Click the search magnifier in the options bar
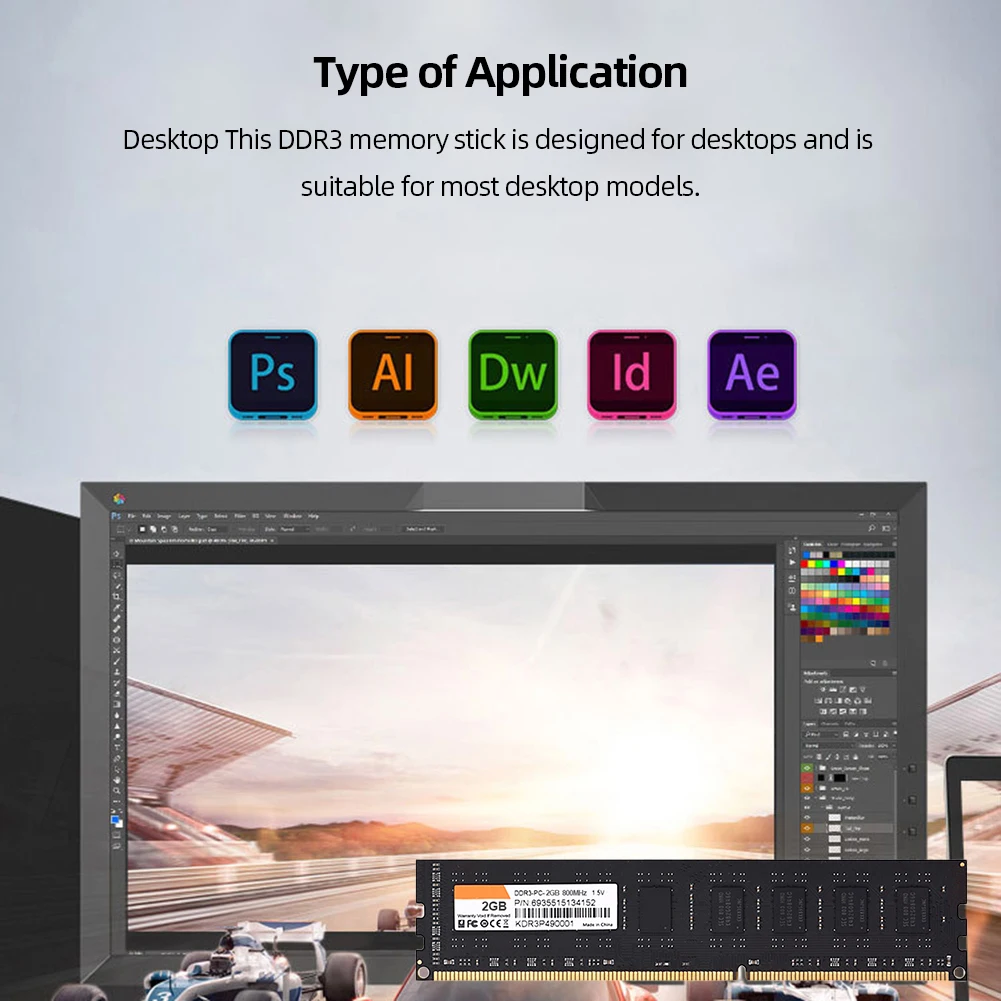The height and width of the screenshot is (1001, 1001). (x=871, y=528)
